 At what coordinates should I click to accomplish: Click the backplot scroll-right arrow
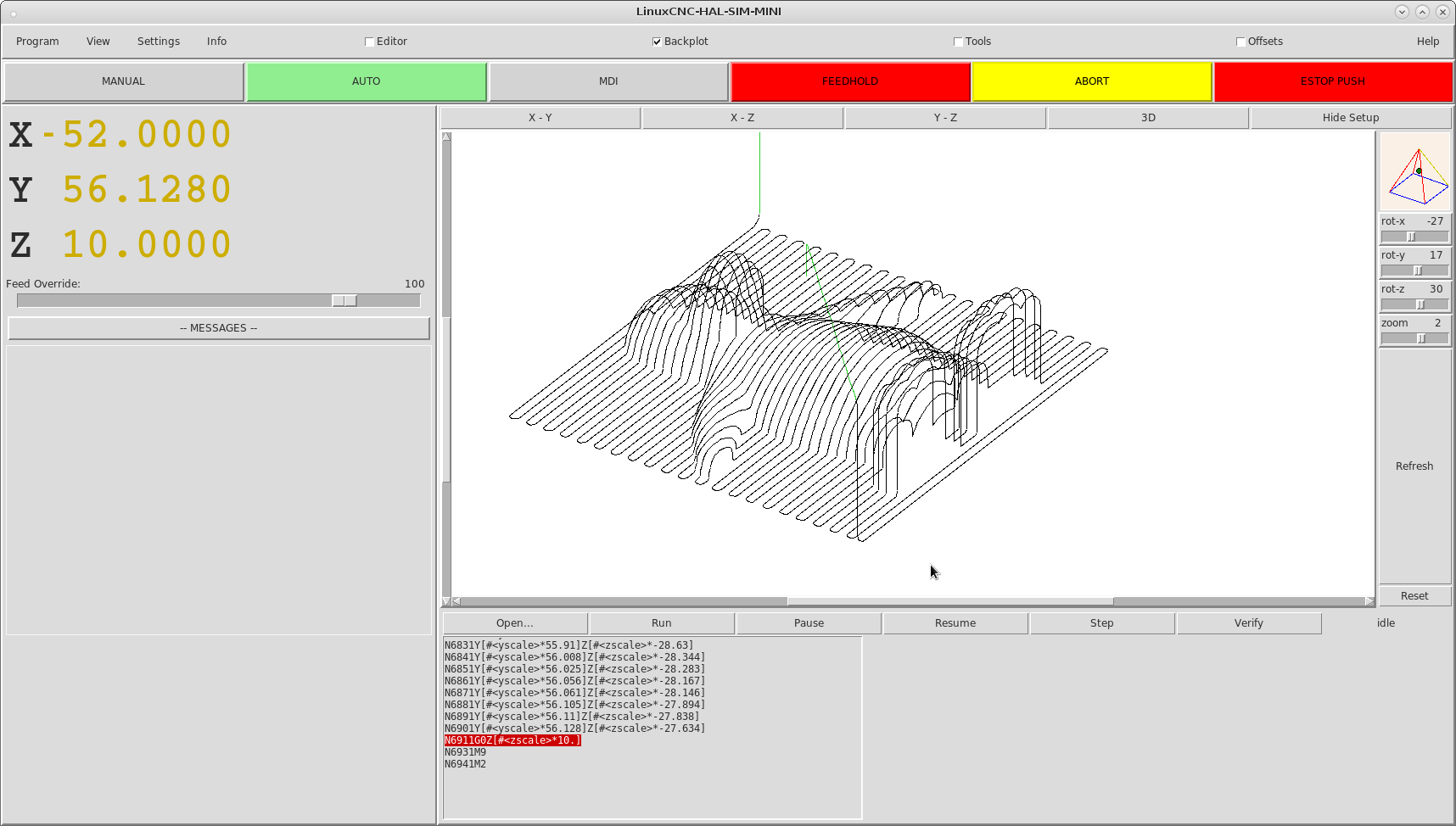click(x=1369, y=601)
